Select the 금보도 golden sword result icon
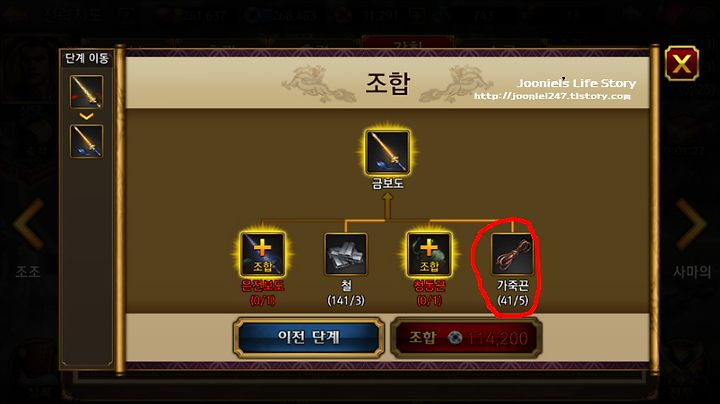This screenshot has width=720, height=404. pos(388,152)
